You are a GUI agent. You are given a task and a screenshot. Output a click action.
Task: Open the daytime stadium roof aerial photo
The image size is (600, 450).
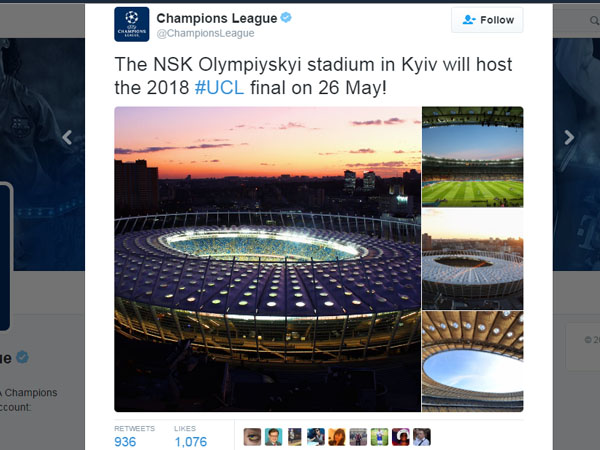click(x=473, y=259)
